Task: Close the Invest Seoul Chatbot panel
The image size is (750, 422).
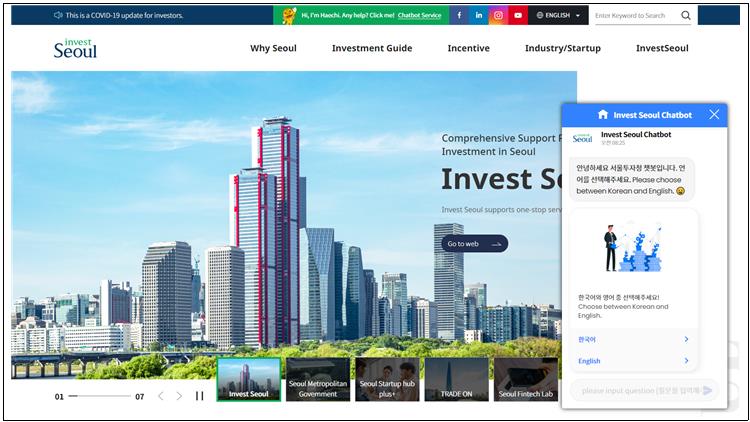Action: pos(714,114)
